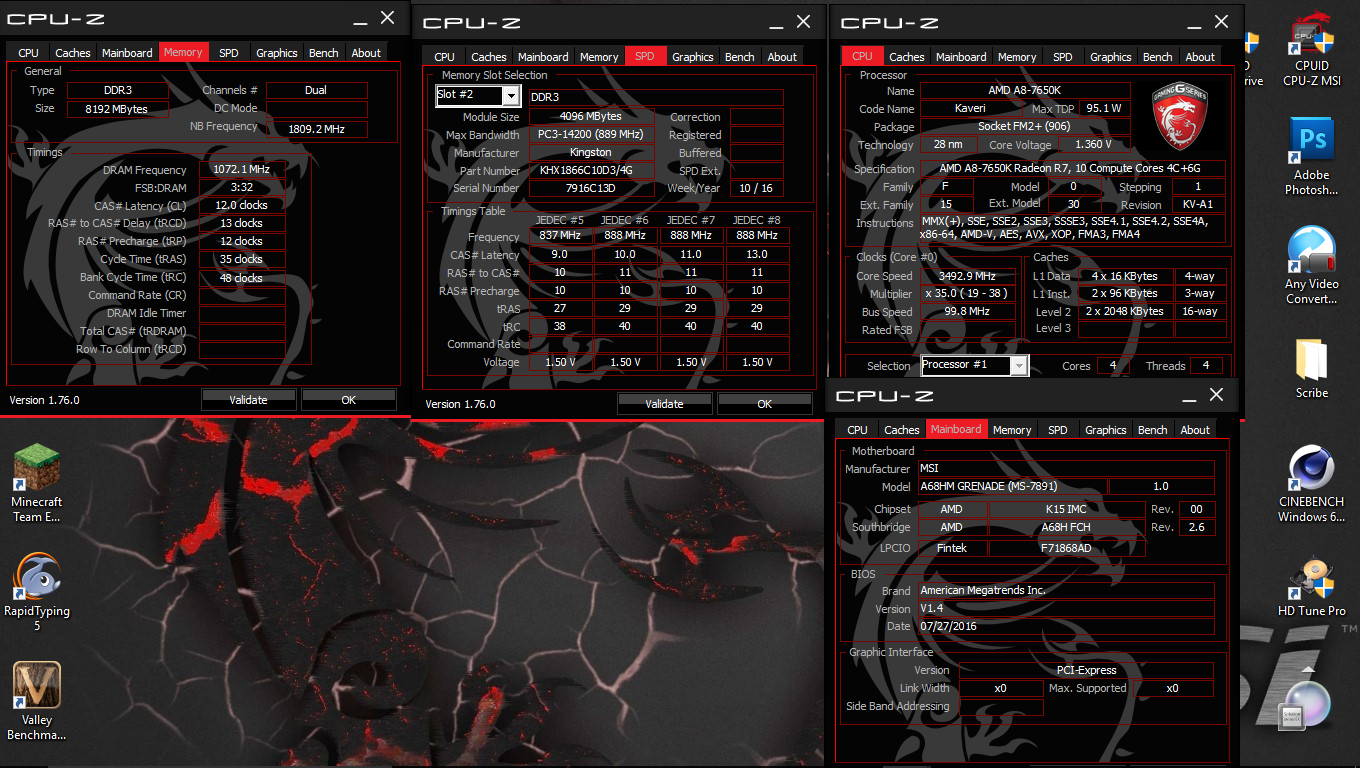This screenshot has width=1360, height=768.
Task: Click the A68H FCH southbridge field
Action: [1067, 528]
